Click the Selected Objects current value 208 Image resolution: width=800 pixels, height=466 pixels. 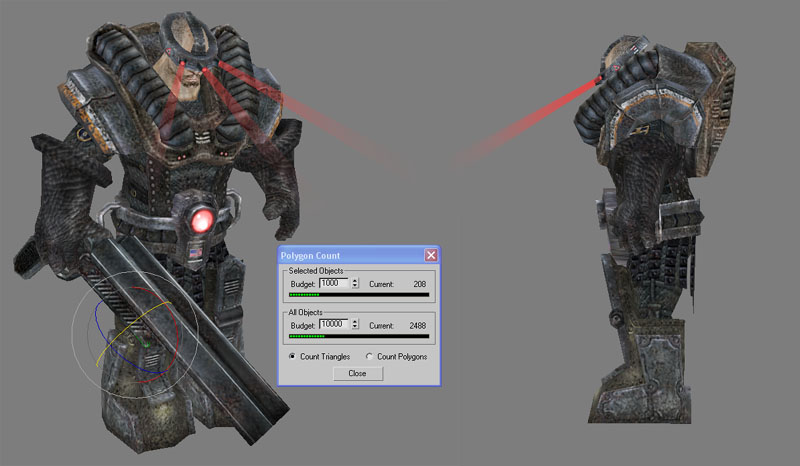pos(419,284)
